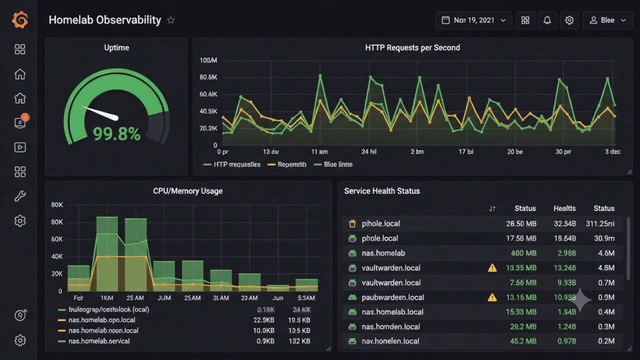Click the 99.8% uptime gauge value
This screenshot has width=640, height=360.
117,134
